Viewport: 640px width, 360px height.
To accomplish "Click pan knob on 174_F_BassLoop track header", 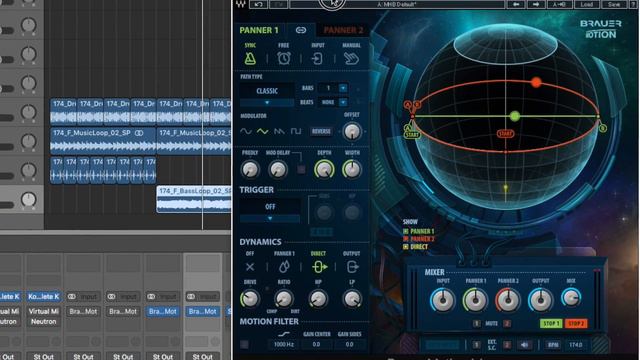I will click(28, 200).
